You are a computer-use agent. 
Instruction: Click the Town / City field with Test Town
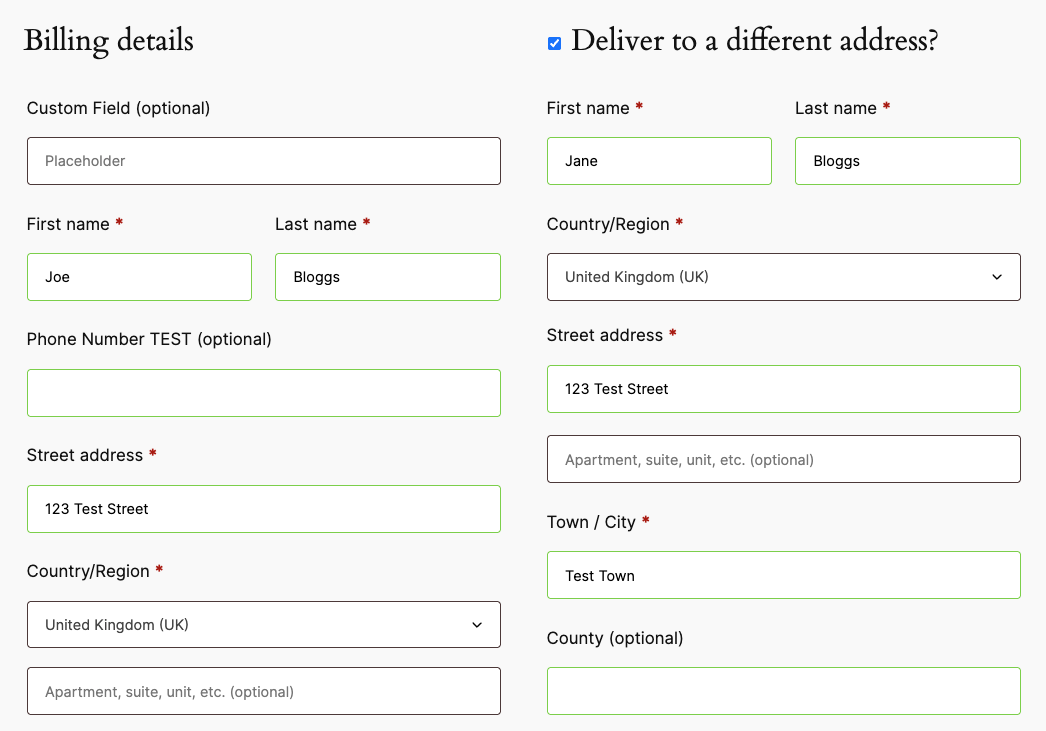[783, 576]
